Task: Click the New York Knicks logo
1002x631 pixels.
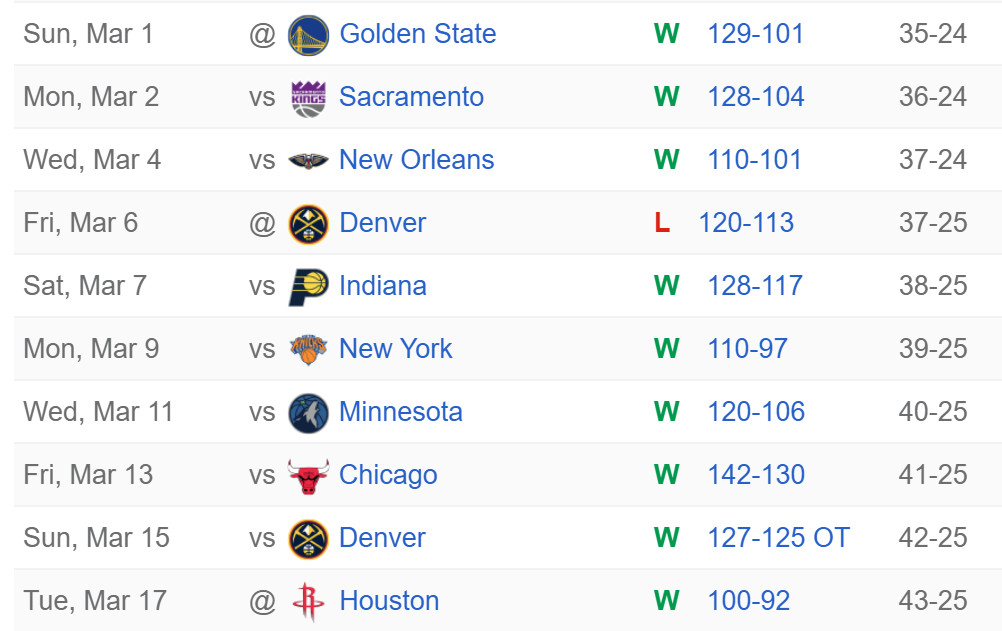Action: pos(308,350)
